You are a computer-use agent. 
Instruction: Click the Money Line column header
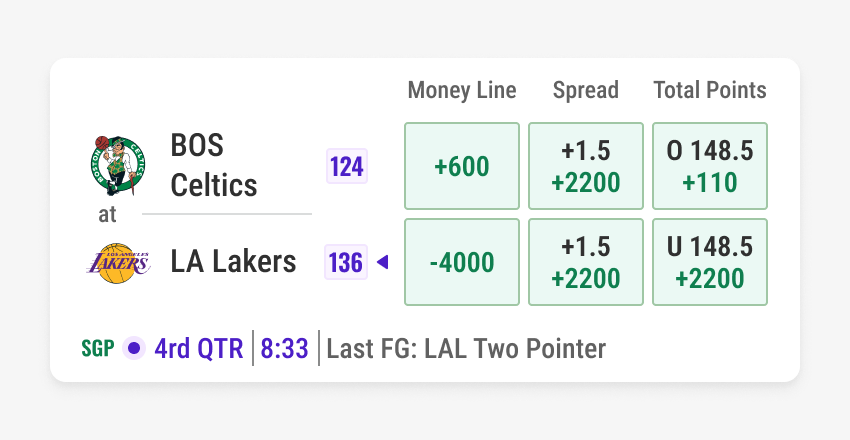462,90
